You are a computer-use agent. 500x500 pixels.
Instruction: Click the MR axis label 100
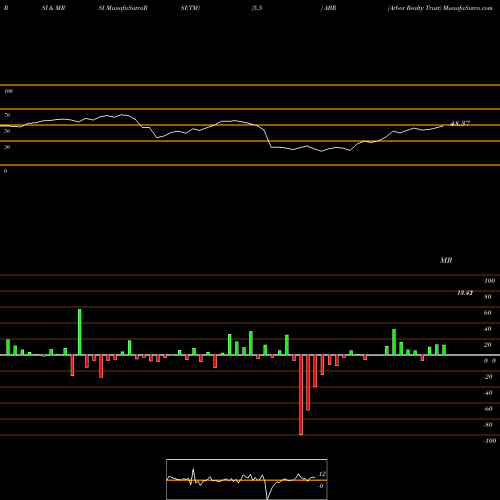coord(489,281)
